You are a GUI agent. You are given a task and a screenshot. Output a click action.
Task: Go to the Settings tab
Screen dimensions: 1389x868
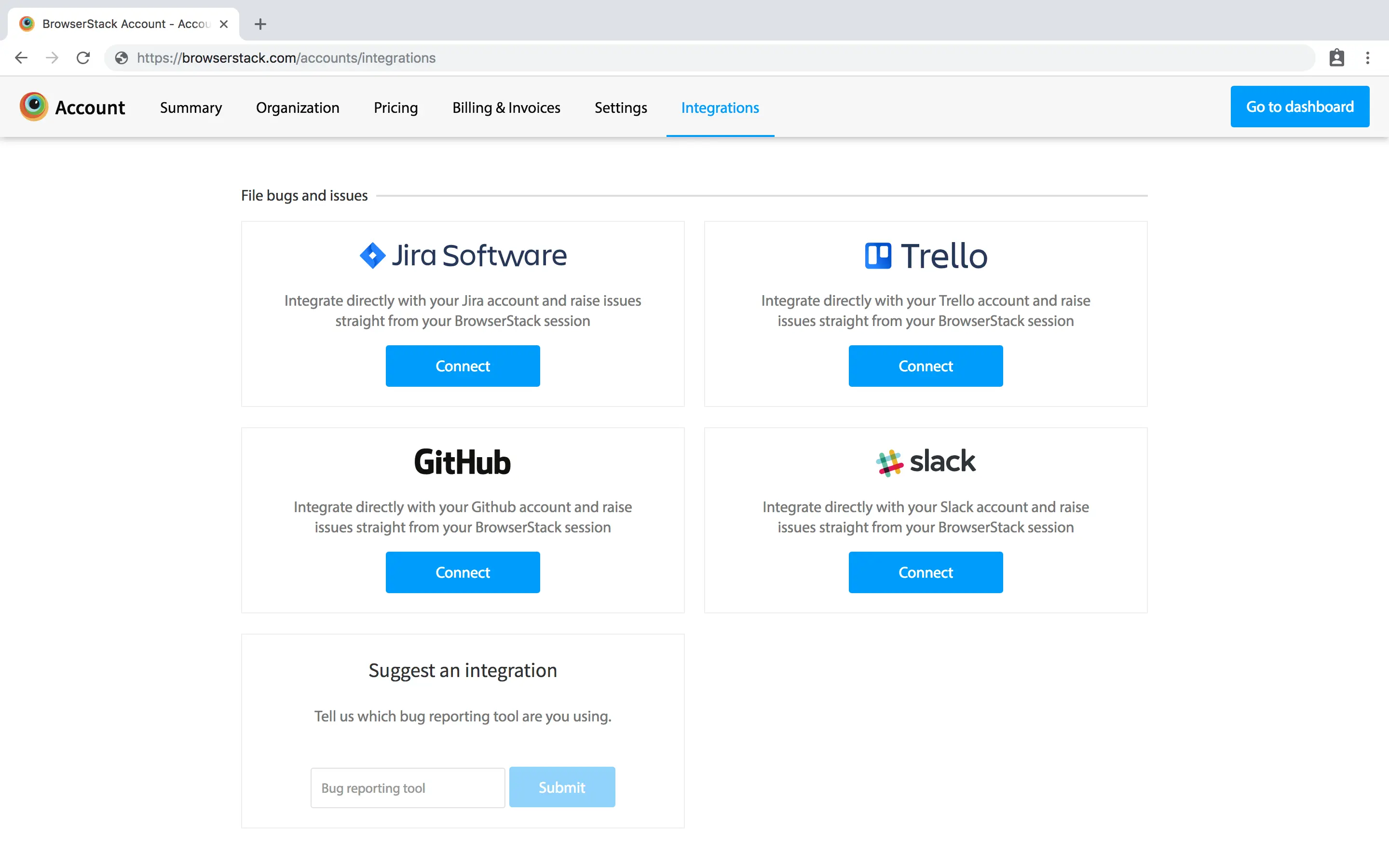point(620,108)
